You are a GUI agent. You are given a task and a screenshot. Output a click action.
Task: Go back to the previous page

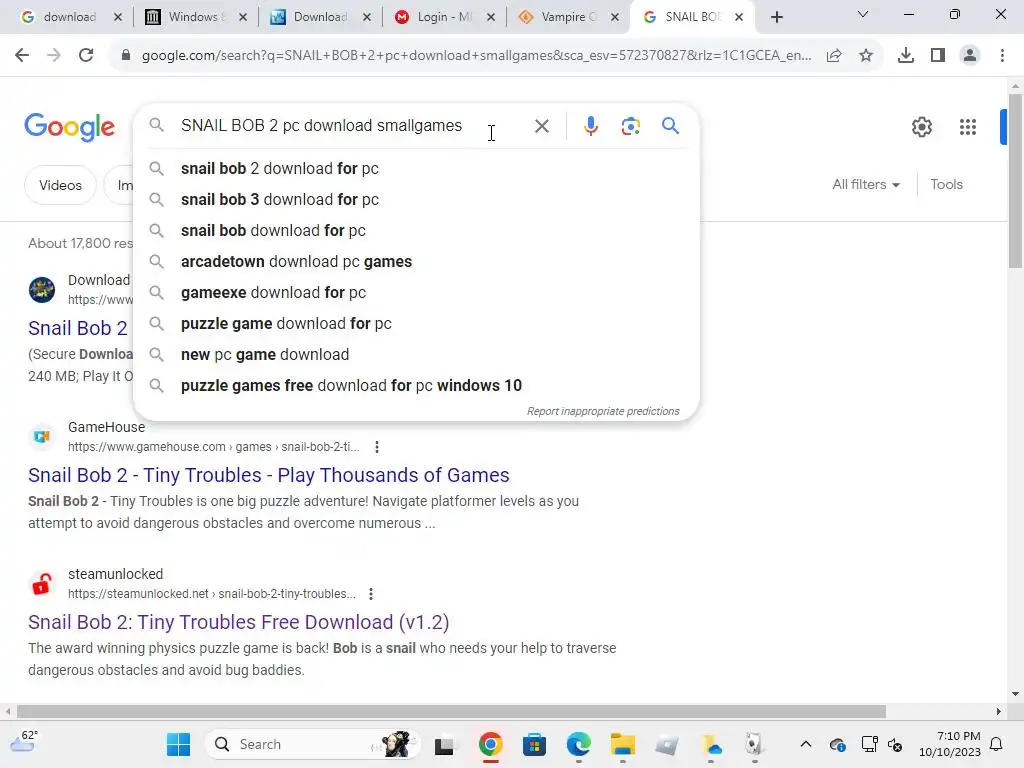(x=22, y=56)
